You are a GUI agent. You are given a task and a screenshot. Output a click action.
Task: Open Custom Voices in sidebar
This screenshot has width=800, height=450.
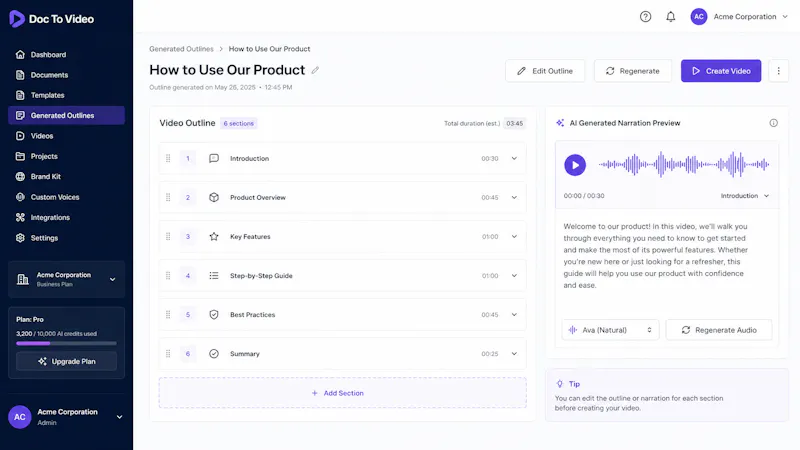coord(66,197)
